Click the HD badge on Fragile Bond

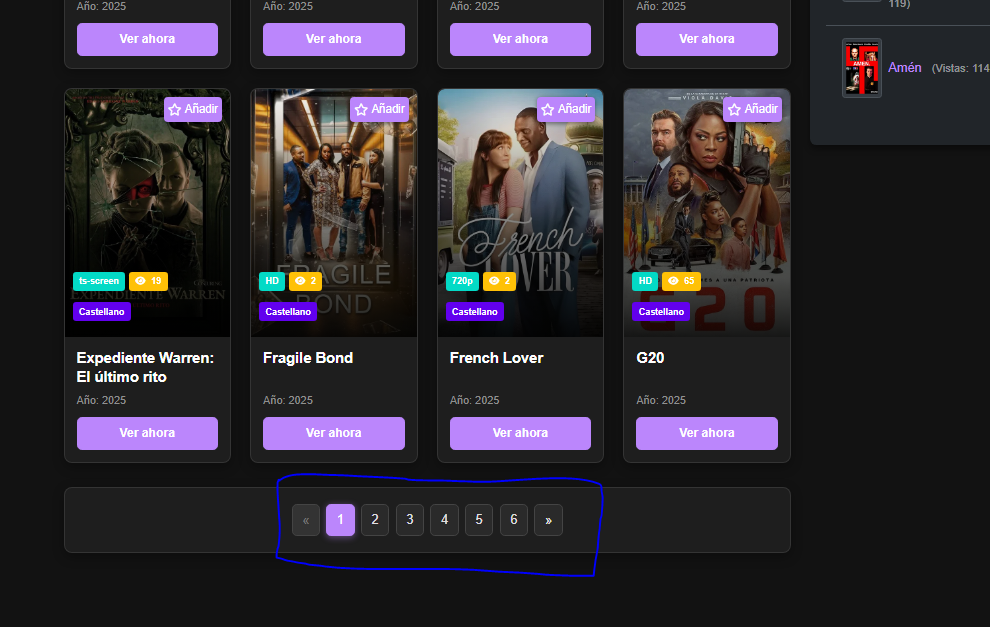point(271,281)
